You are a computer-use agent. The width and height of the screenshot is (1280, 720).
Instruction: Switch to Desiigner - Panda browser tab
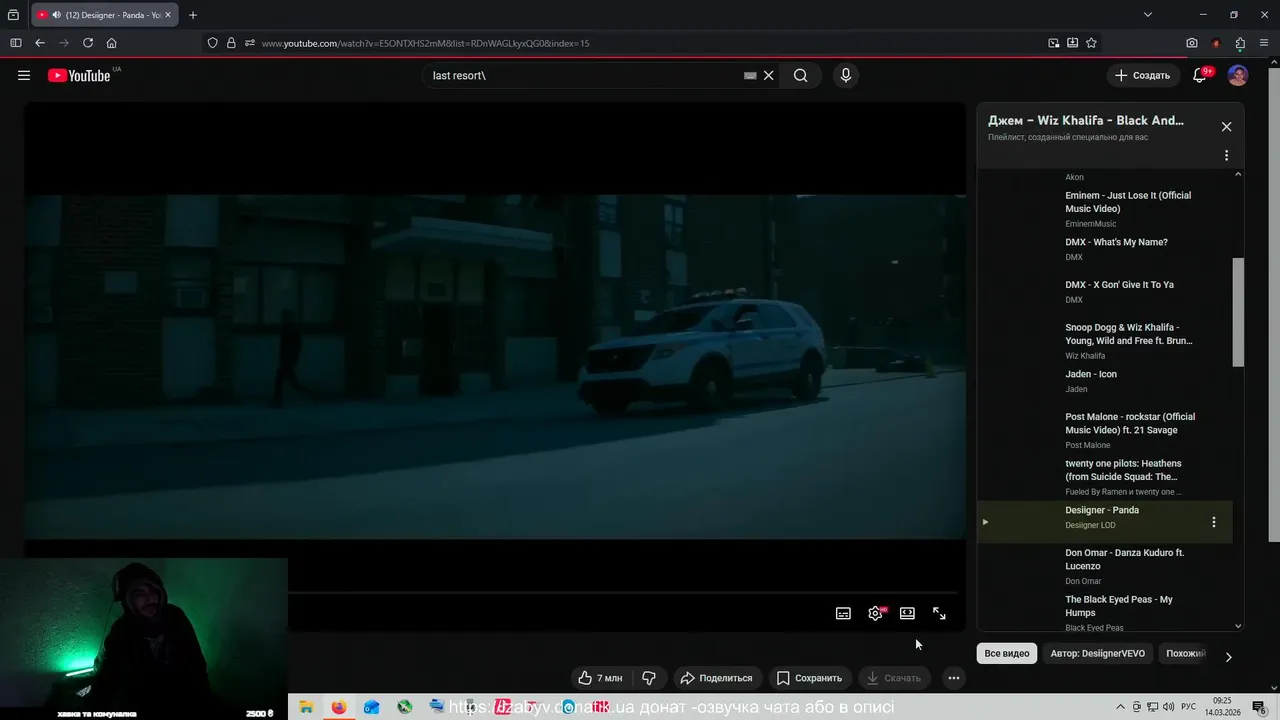[x=105, y=15]
